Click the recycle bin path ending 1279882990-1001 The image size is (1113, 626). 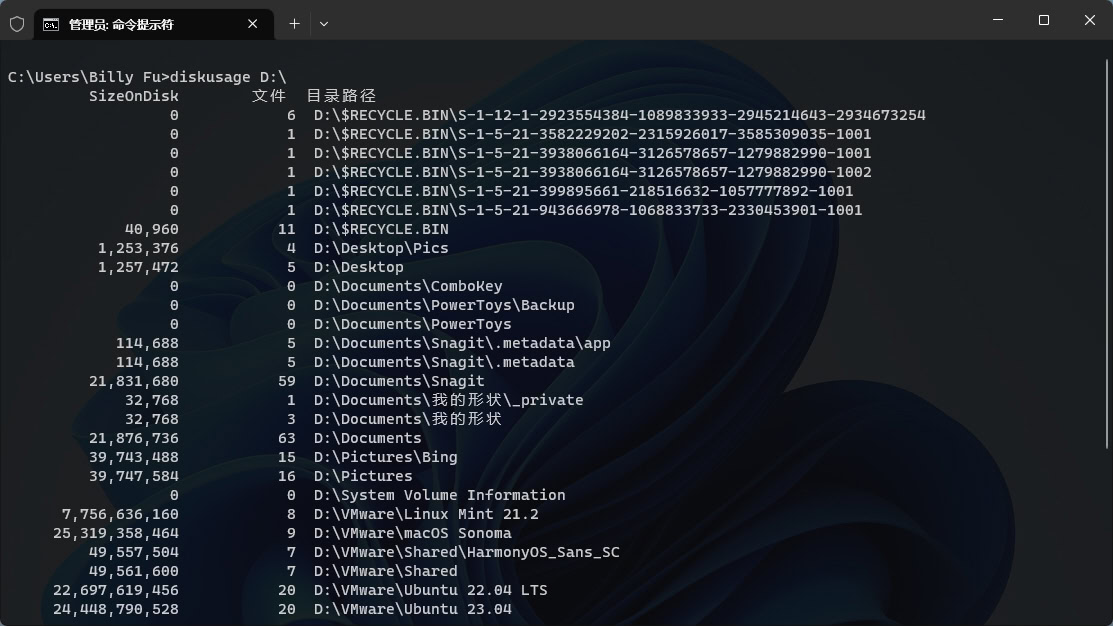point(593,153)
